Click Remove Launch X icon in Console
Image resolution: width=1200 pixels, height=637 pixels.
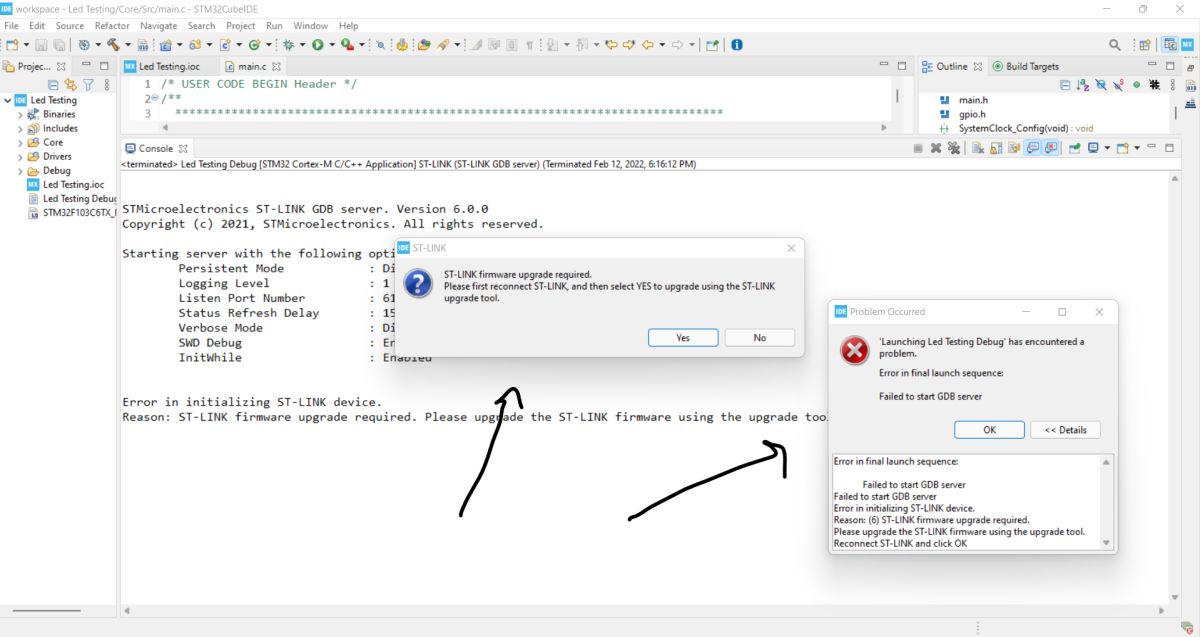pos(936,148)
